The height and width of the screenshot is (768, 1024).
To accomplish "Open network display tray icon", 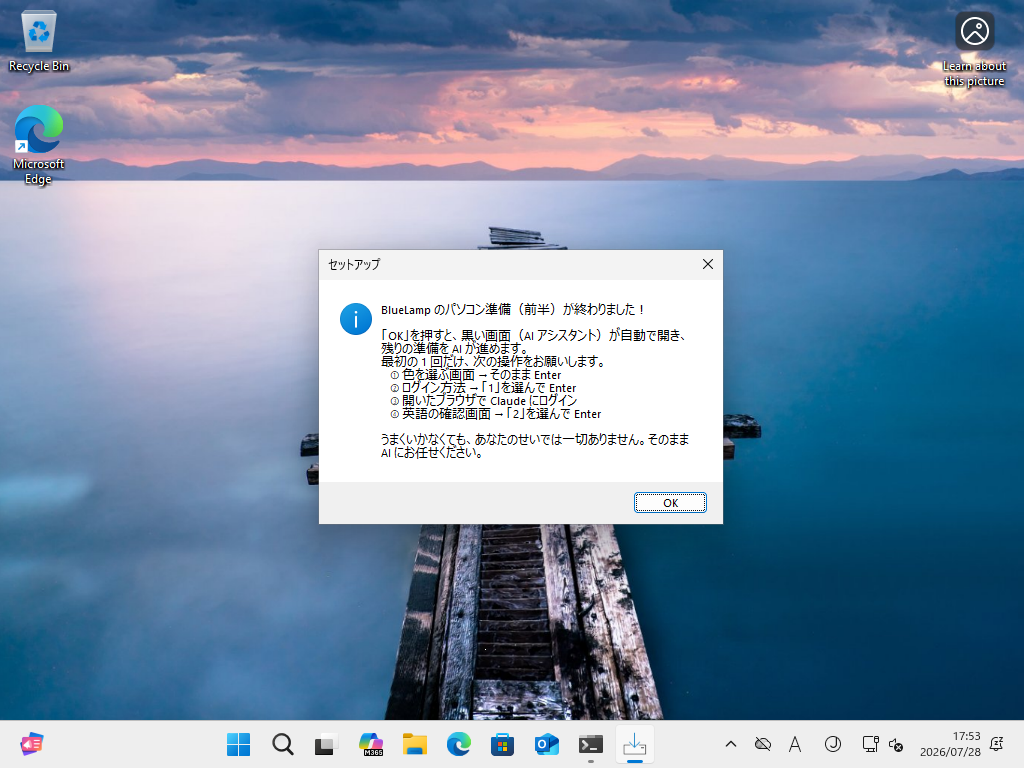I will pos(870,744).
